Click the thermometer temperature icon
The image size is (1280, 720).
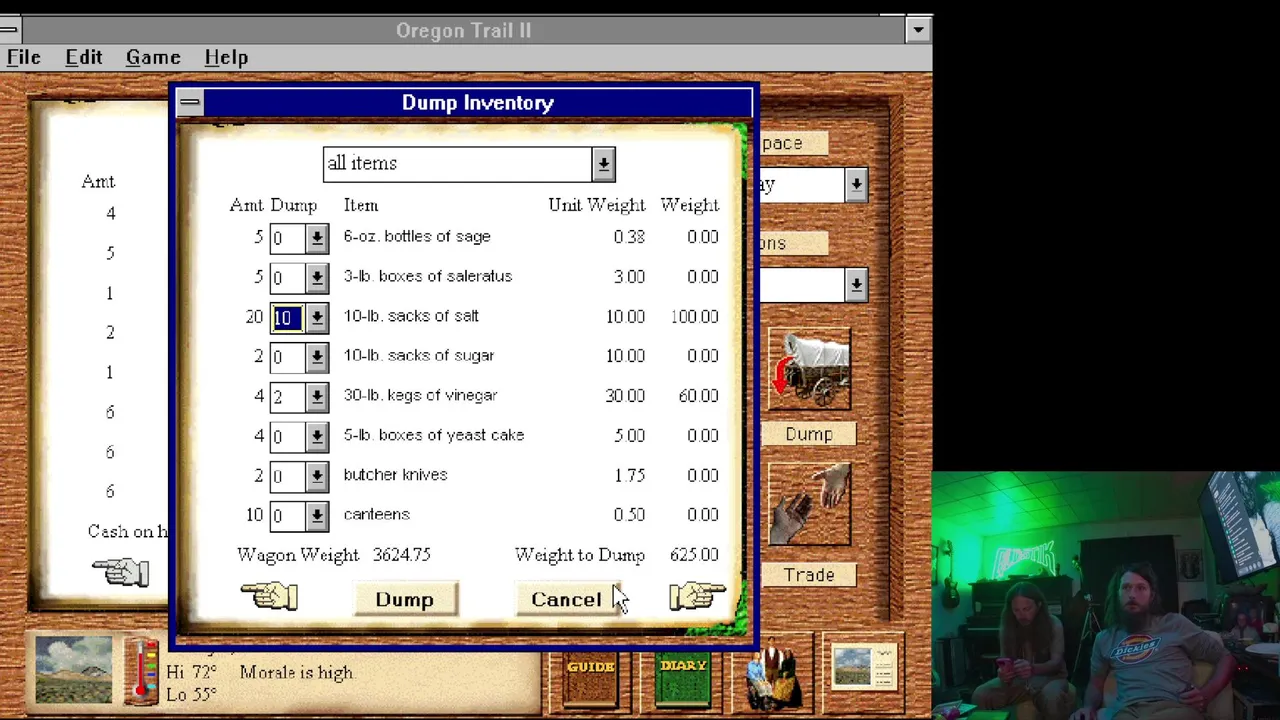click(x=141, y=670)
